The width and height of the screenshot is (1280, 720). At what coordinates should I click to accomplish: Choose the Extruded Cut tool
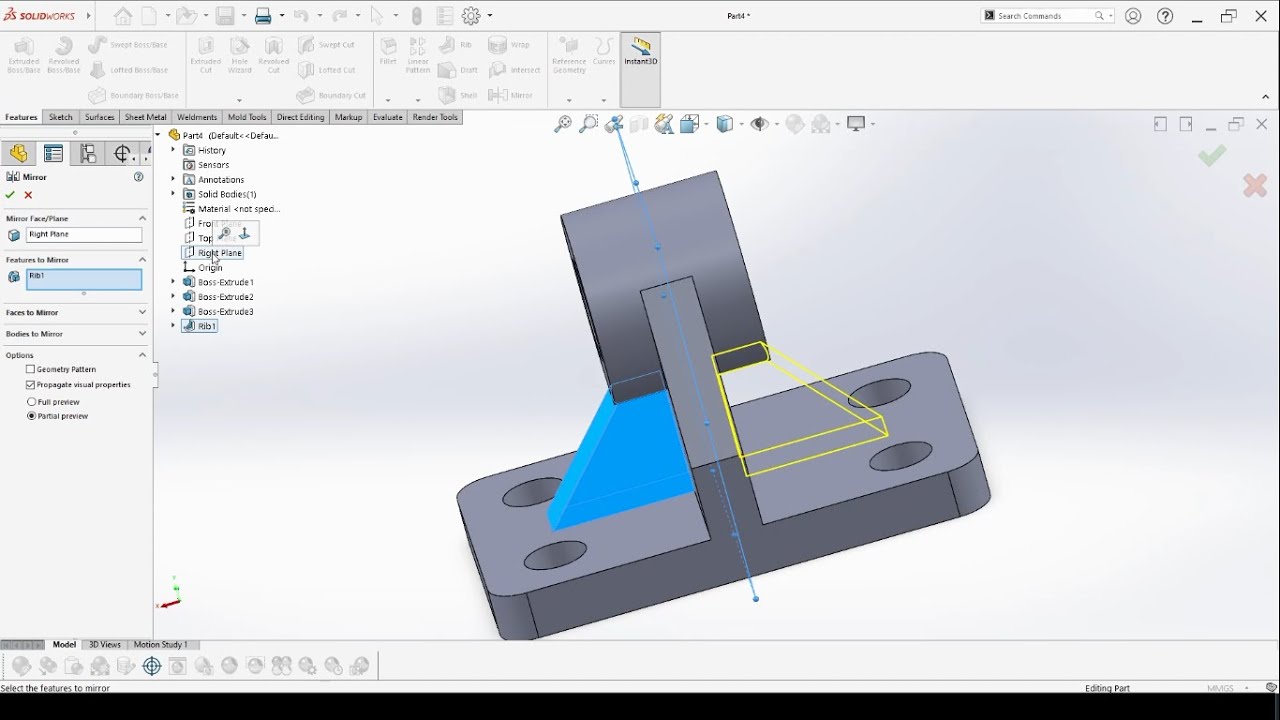click(x=206, y=55)
